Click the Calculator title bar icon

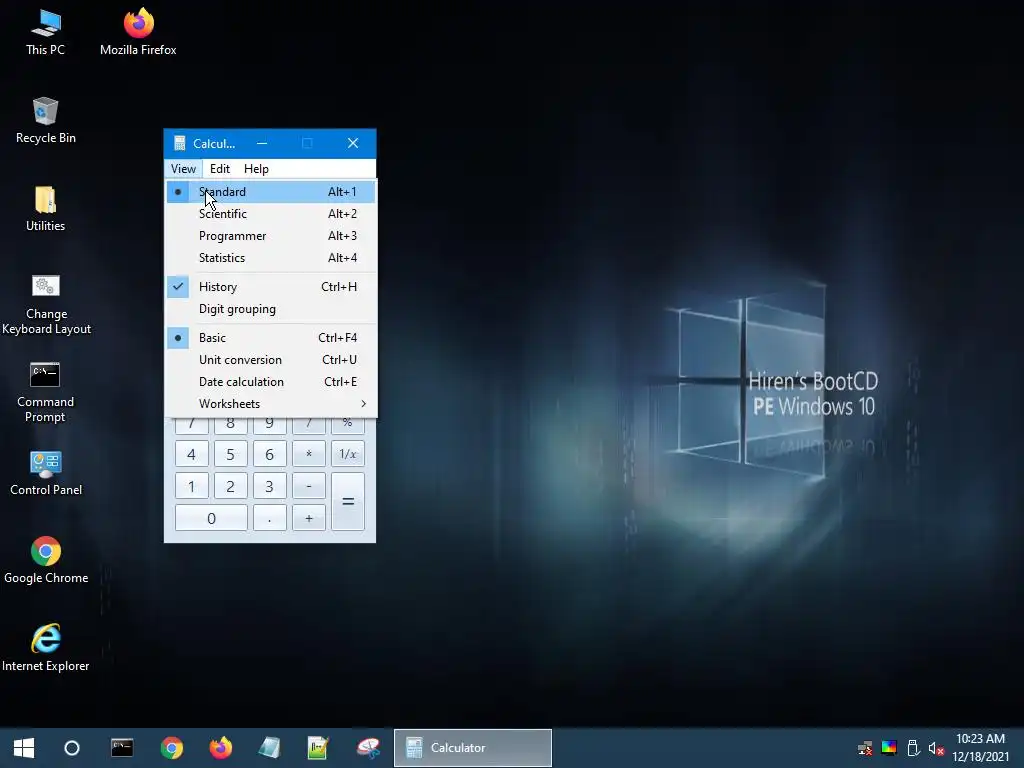(x=180, y=143)
